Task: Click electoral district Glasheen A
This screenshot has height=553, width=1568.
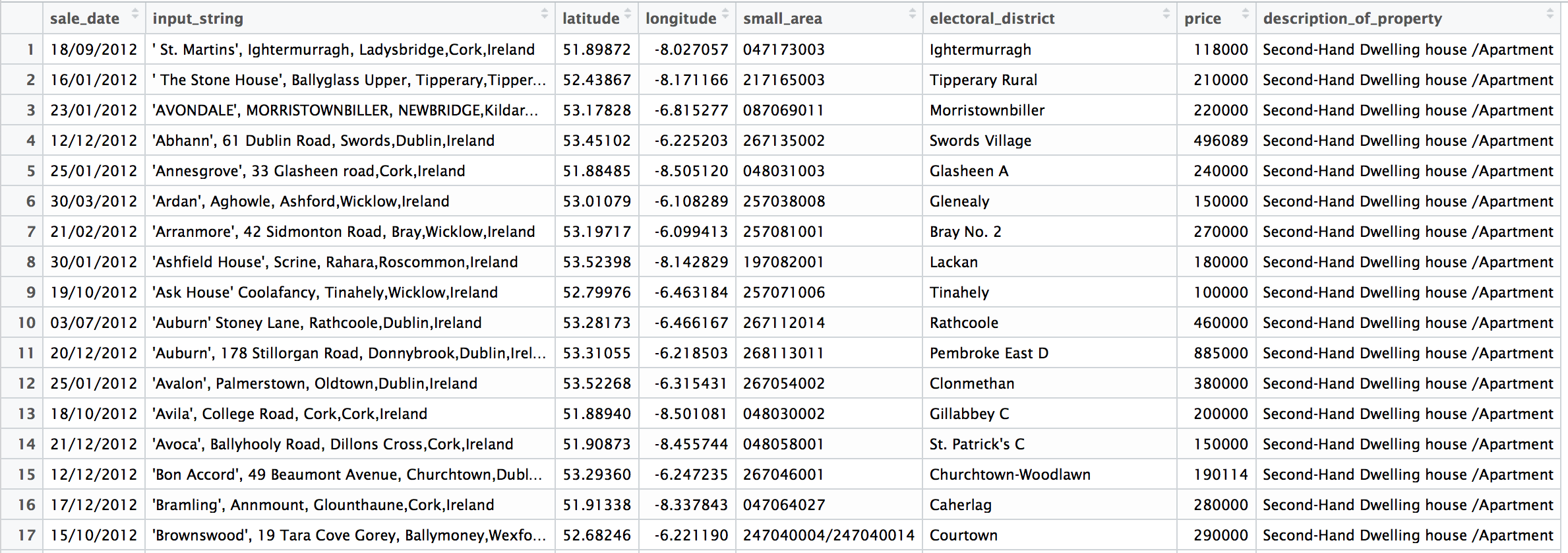Action: click(969, 171)
